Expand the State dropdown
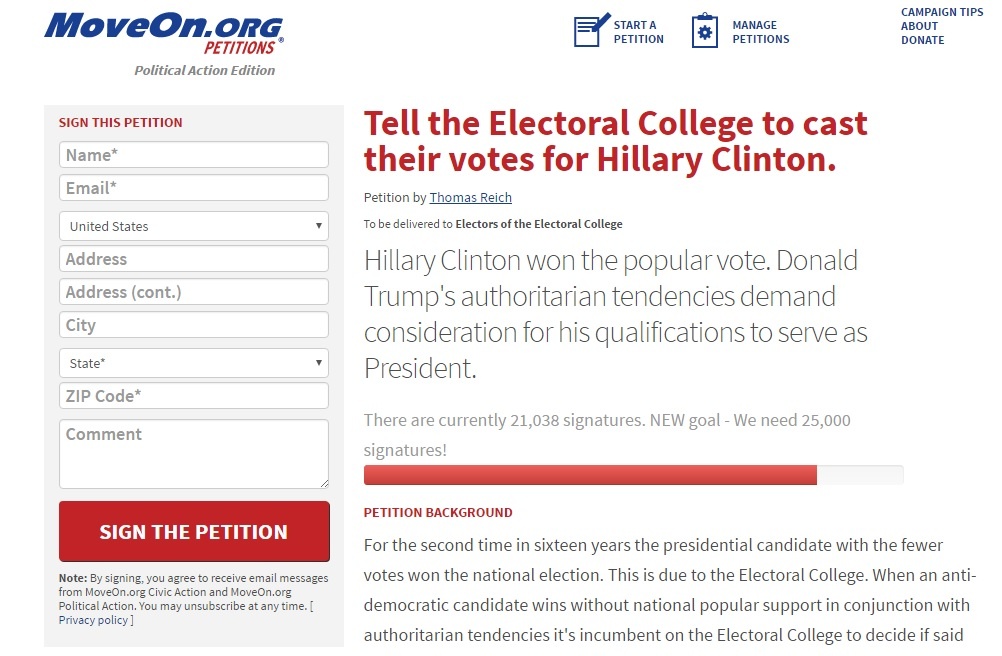The image size is (1002, 656). [x=194, y=363]
